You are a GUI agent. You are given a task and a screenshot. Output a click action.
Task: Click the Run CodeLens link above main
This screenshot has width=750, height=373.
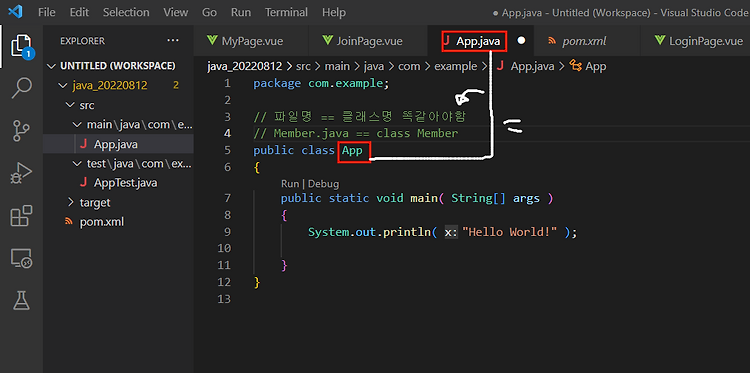(x=289, y=184)
